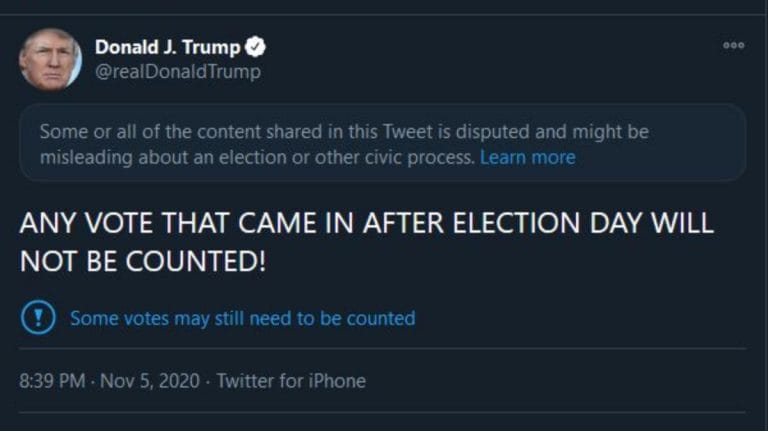The width and height of the screenshot is (768, 431).
Task: Click the blue verified badge
Action: (x=256, y=47)
